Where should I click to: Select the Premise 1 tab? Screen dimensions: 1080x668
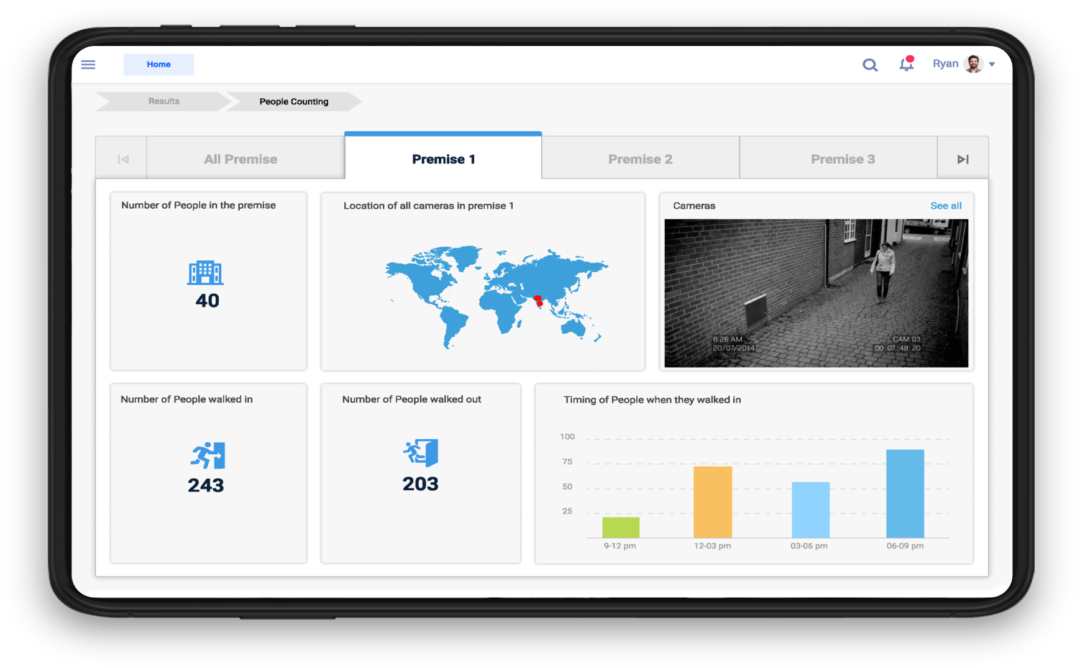tap(444, 157)
